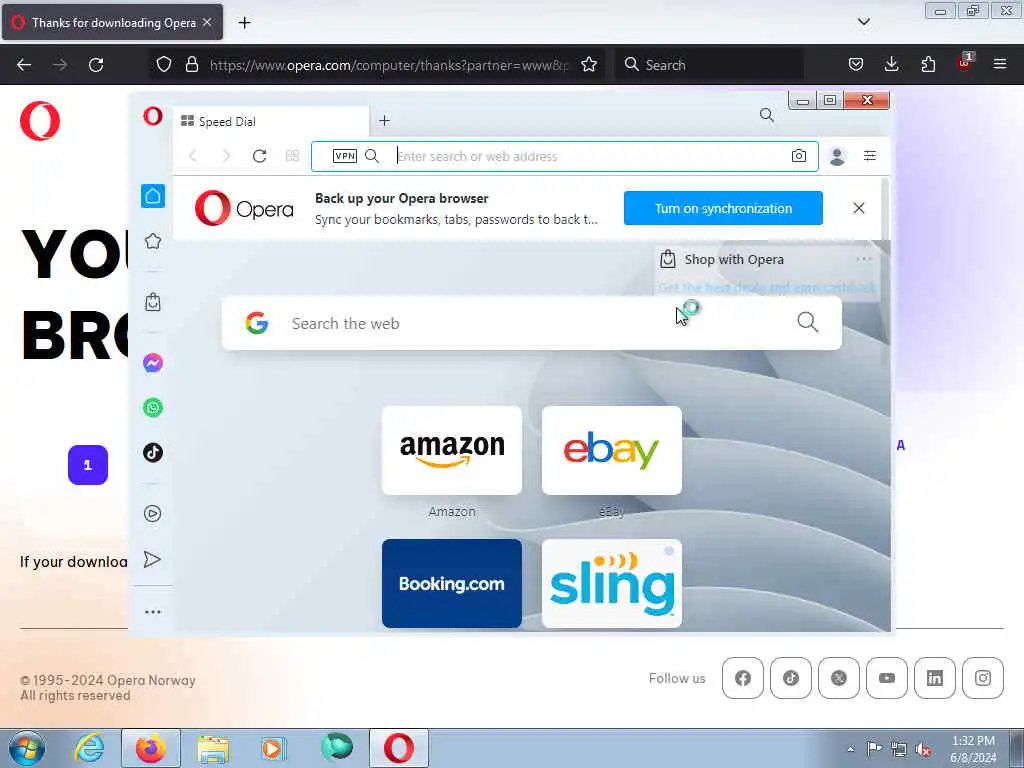Open a new tab in Opera
The height and width of the screenshot is (768, 1024).
tap(385, 120)
